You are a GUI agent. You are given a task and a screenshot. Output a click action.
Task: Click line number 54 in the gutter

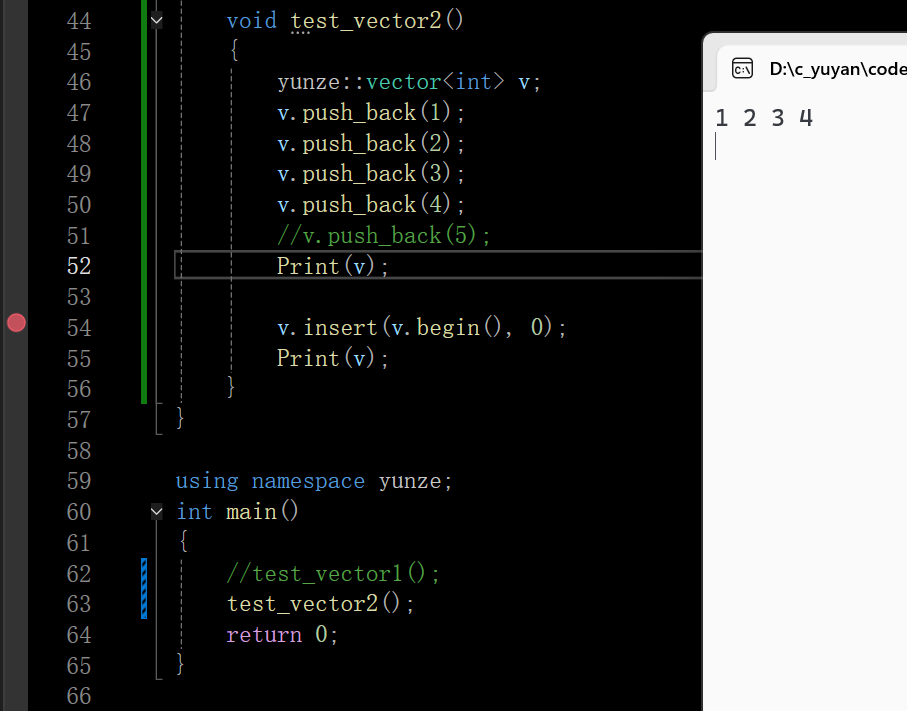click(79, 328)
